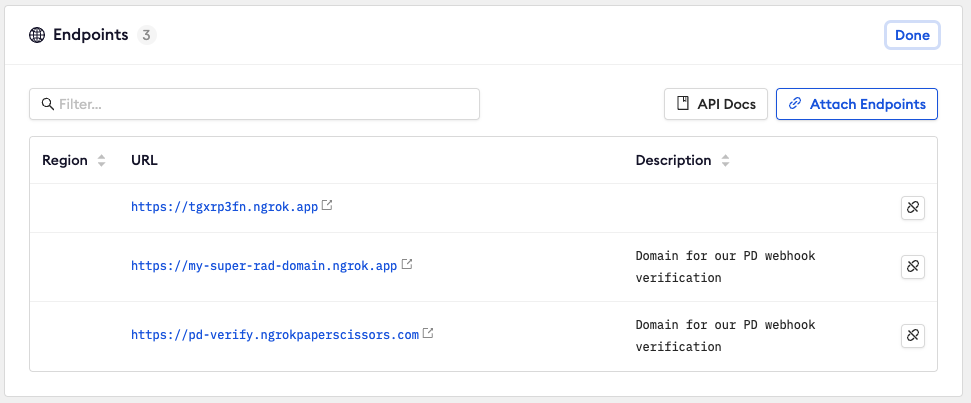
Task: Detach the pd-verify.ngrokpaperscissors.com endpoint
Action: click(912, 335)
